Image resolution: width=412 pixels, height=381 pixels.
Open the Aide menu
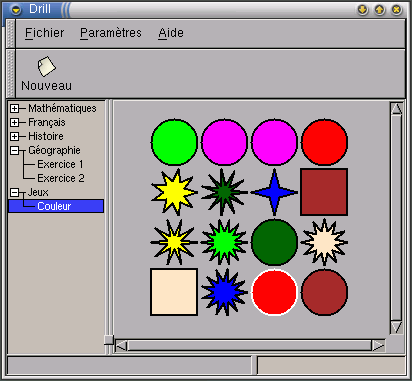point(171,33)
